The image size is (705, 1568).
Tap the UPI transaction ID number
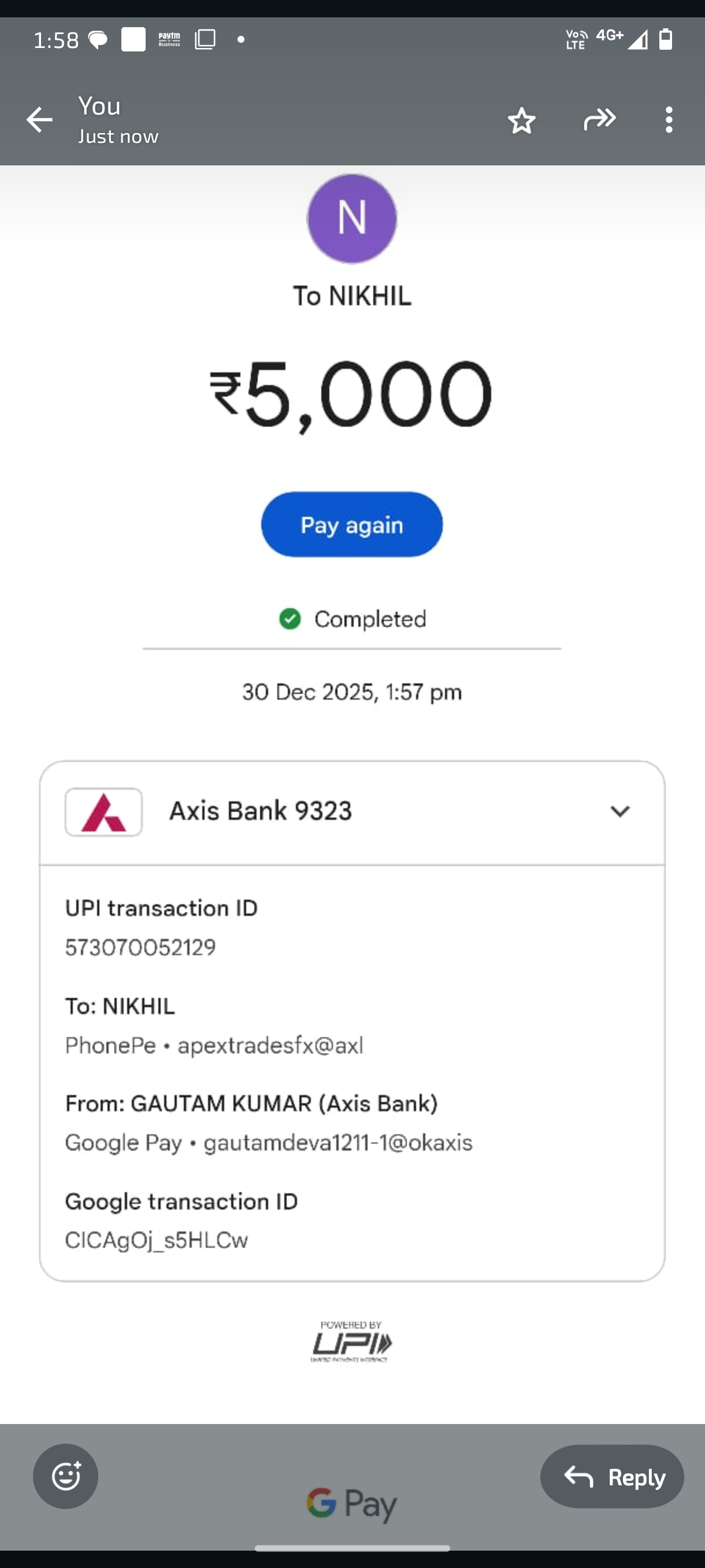[140, 947]
